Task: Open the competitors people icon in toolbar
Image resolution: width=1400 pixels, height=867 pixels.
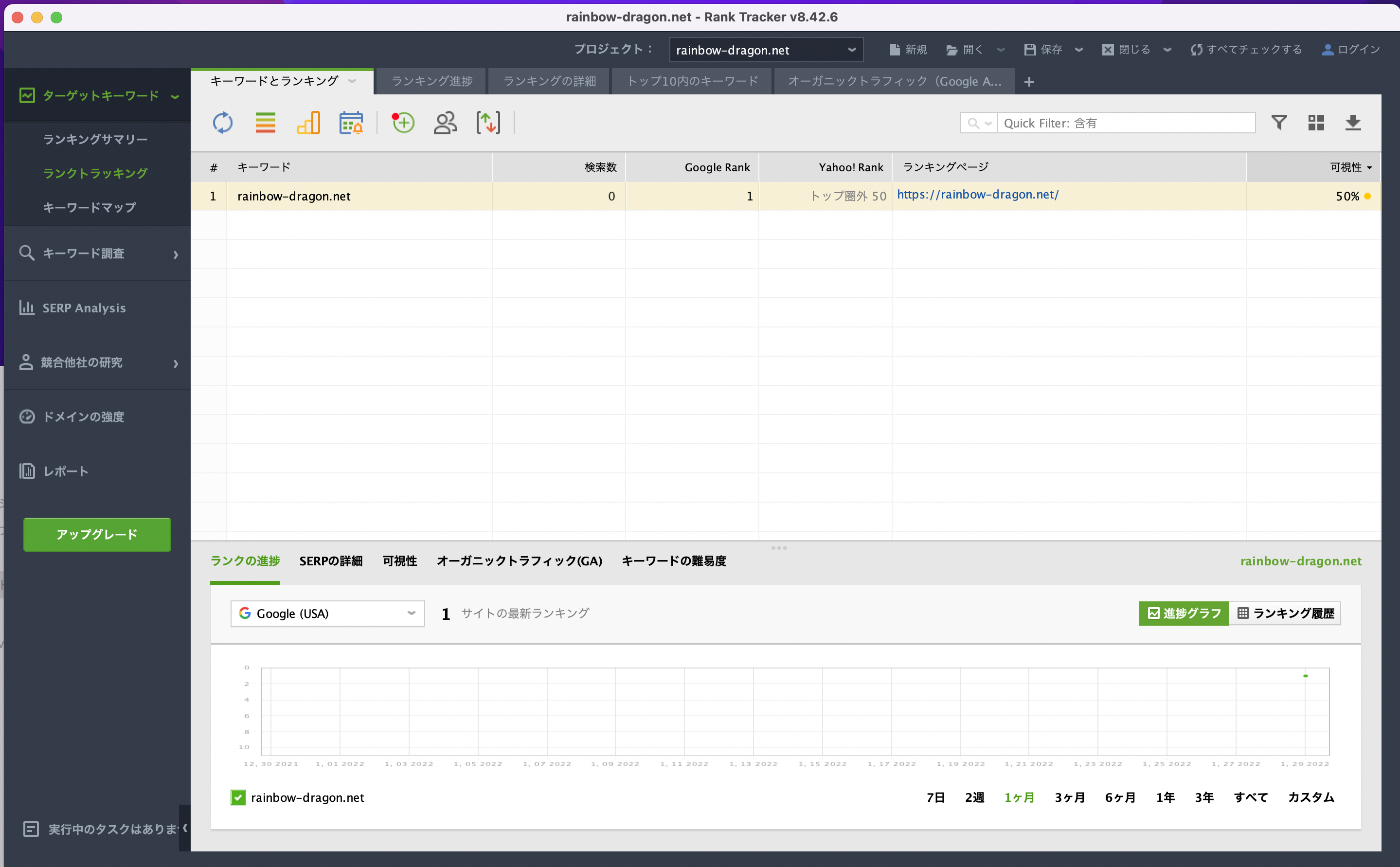Action: (446, 123)
